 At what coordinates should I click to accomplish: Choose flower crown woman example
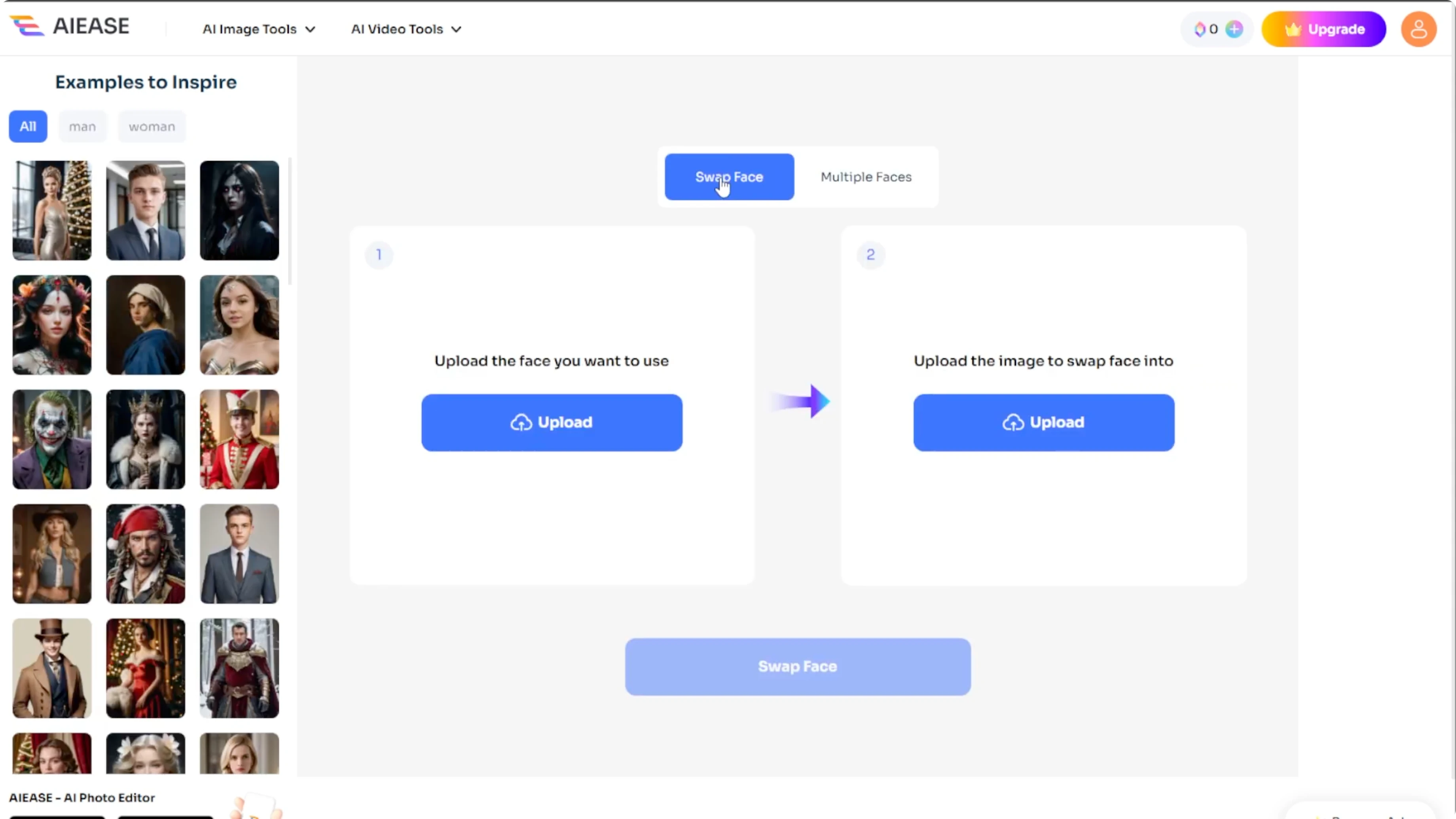coord(52,325)
